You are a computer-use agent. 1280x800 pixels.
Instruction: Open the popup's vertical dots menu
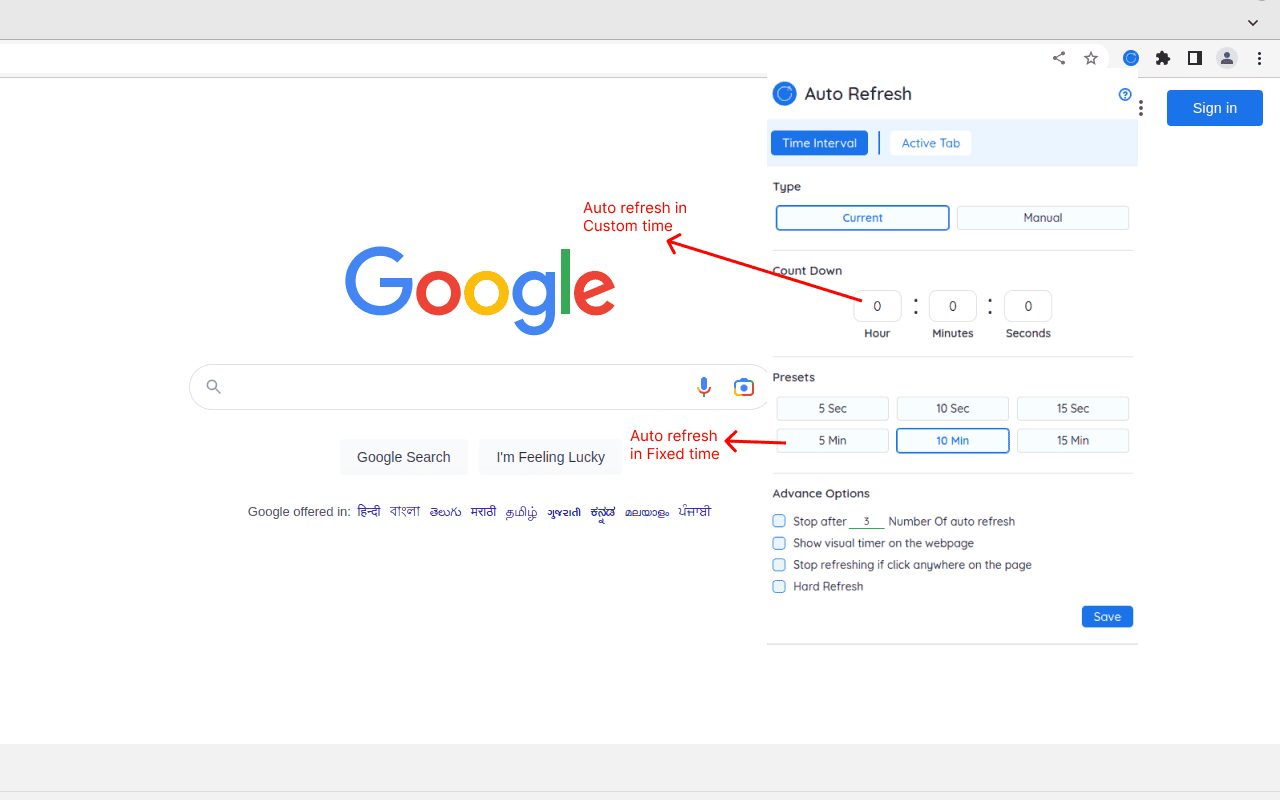[1141, 108]
